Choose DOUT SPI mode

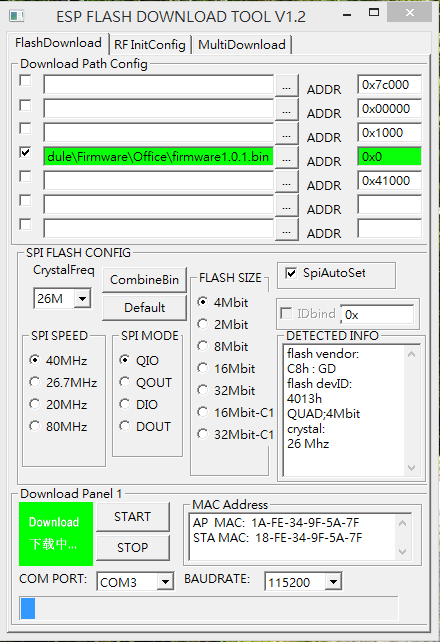[124, 426]
